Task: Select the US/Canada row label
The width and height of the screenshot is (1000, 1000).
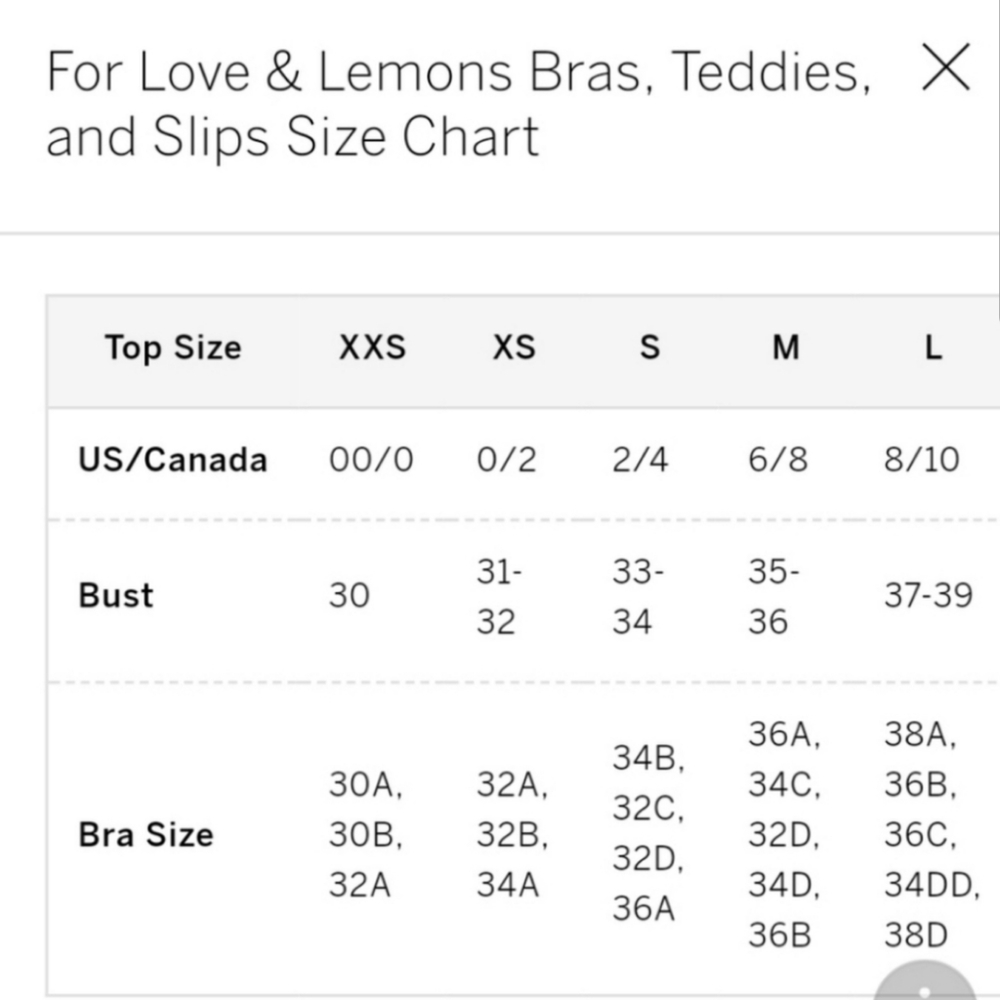Action: [173, 459]
